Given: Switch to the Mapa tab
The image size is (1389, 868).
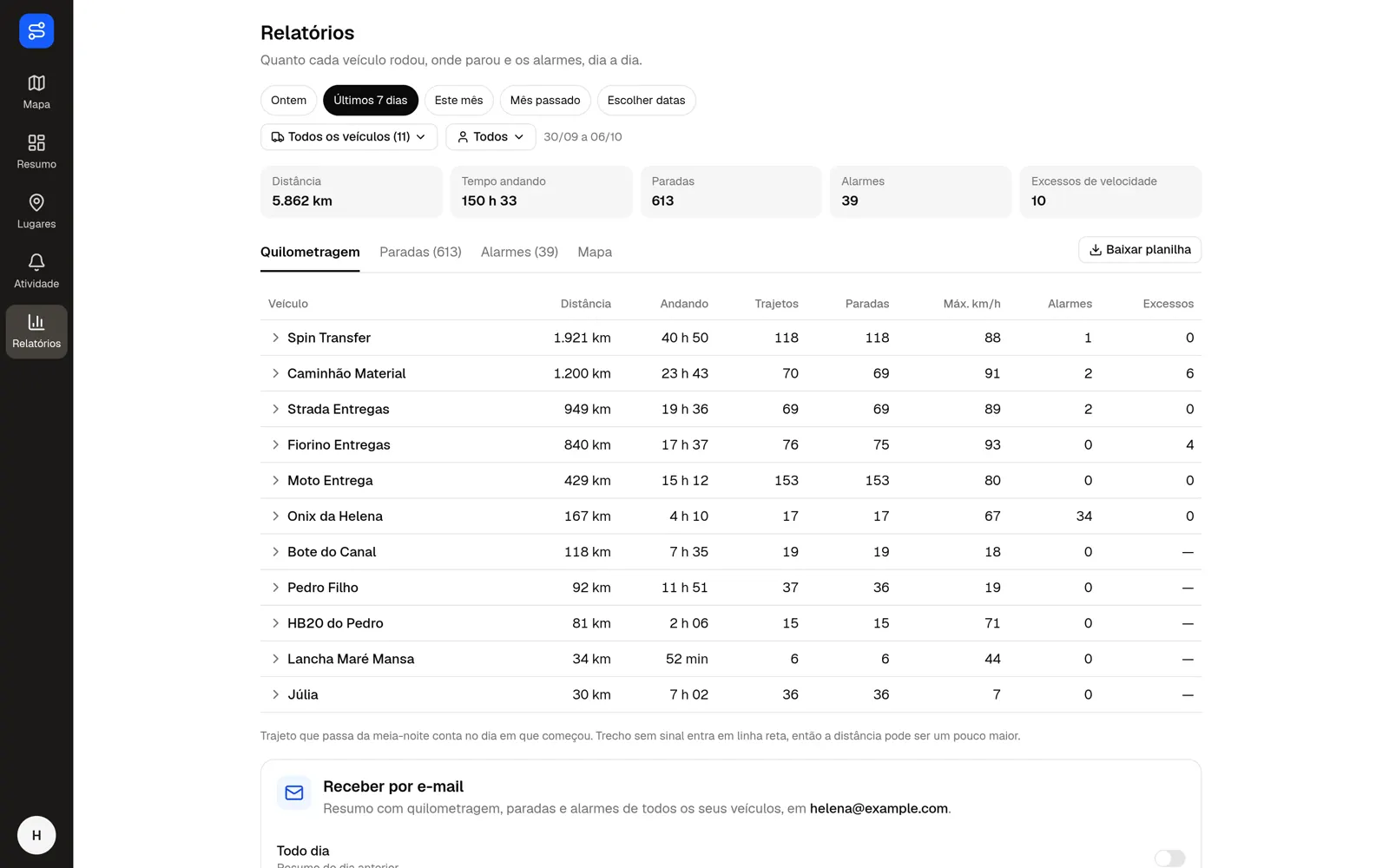Looking at the screenshot, I should [x=595, y=252].
